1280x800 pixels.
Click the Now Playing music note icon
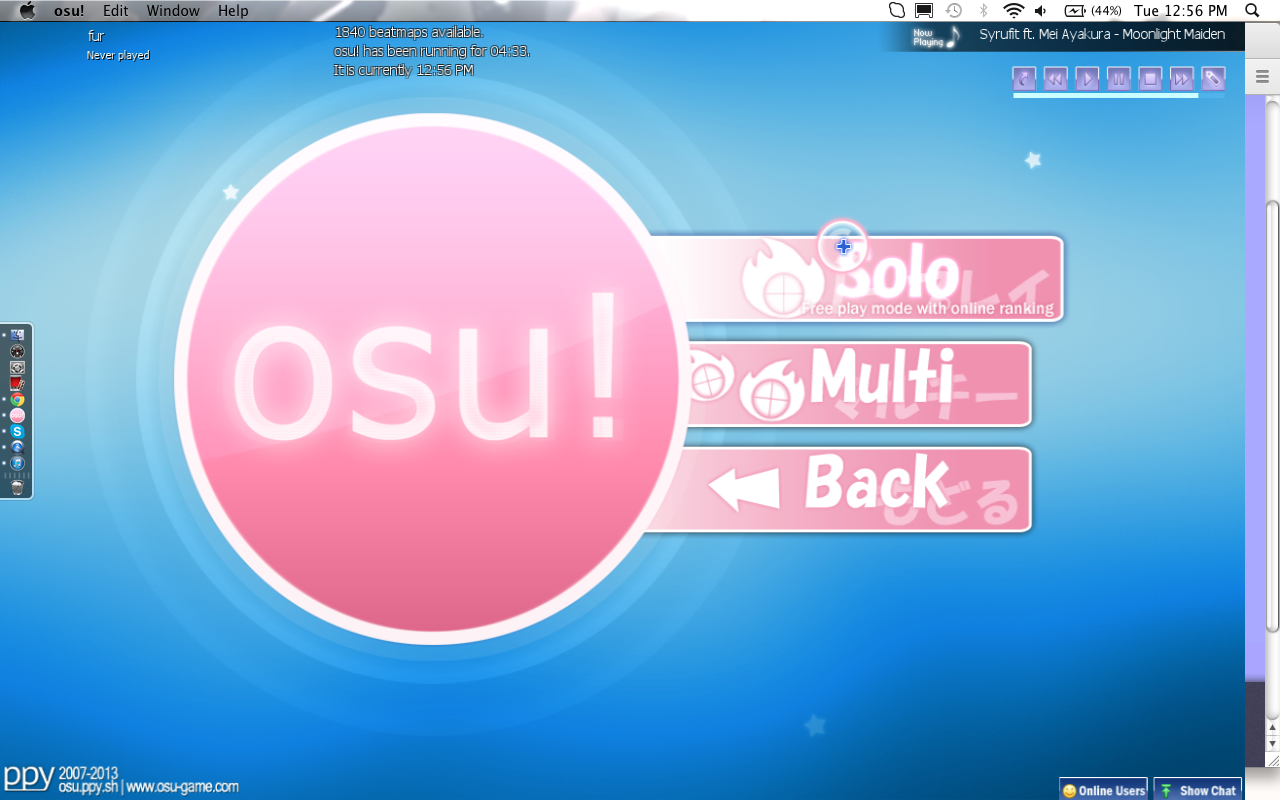(953, 37)
